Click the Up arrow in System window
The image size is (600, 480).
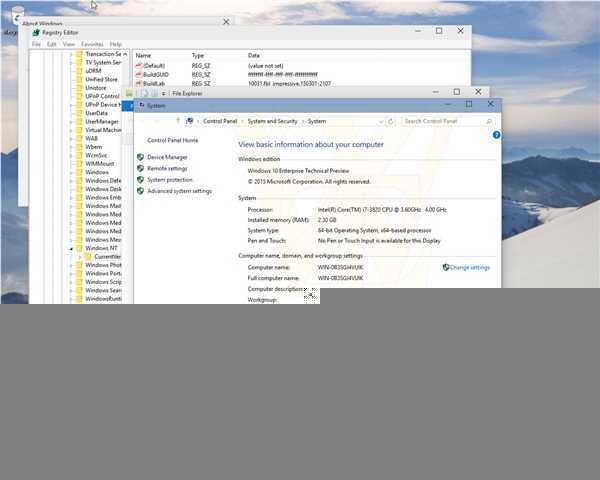tap(178, 121)
